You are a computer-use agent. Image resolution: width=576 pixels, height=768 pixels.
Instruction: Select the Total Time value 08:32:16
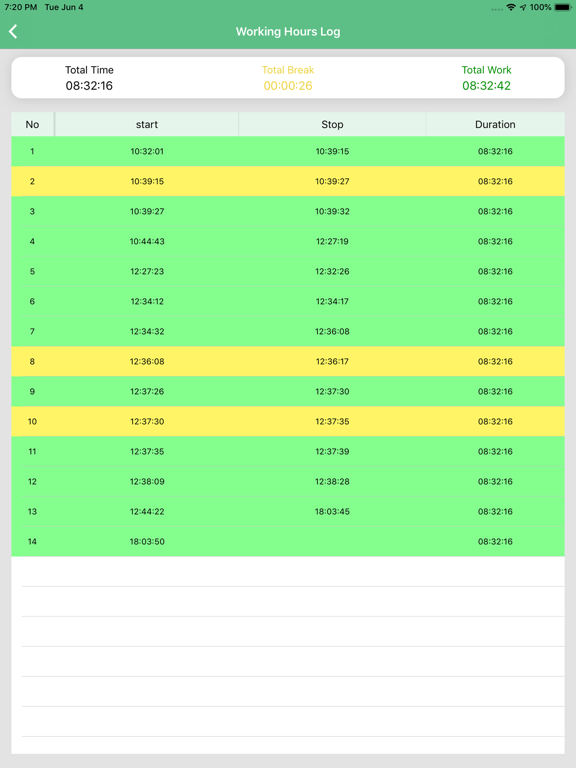click(89, 86)
